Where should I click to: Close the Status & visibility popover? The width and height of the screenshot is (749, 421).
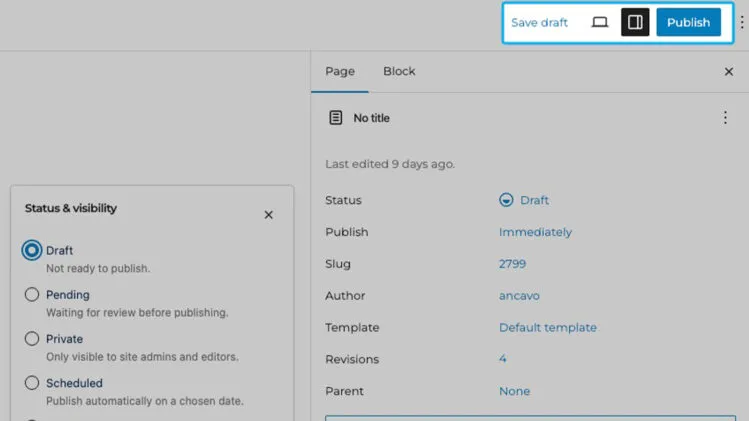pyautogui.click(x=268, y=215)
